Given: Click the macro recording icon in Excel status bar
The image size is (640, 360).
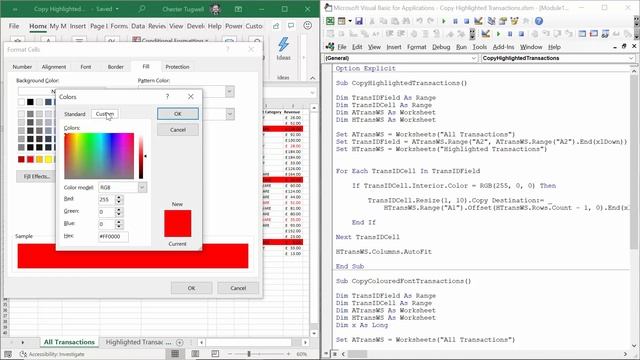Looking at the screenshot, I should [8, 354].
